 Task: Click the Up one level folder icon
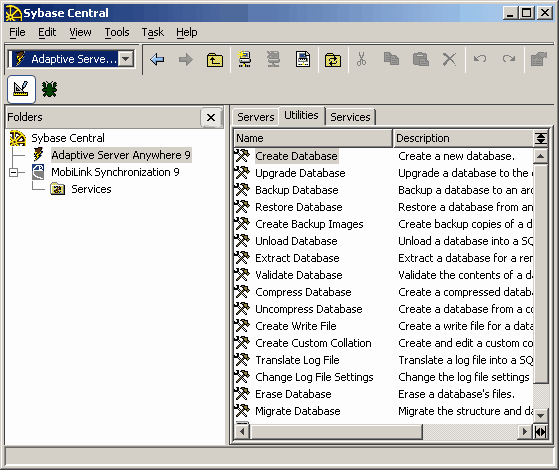tap(215, 59)
